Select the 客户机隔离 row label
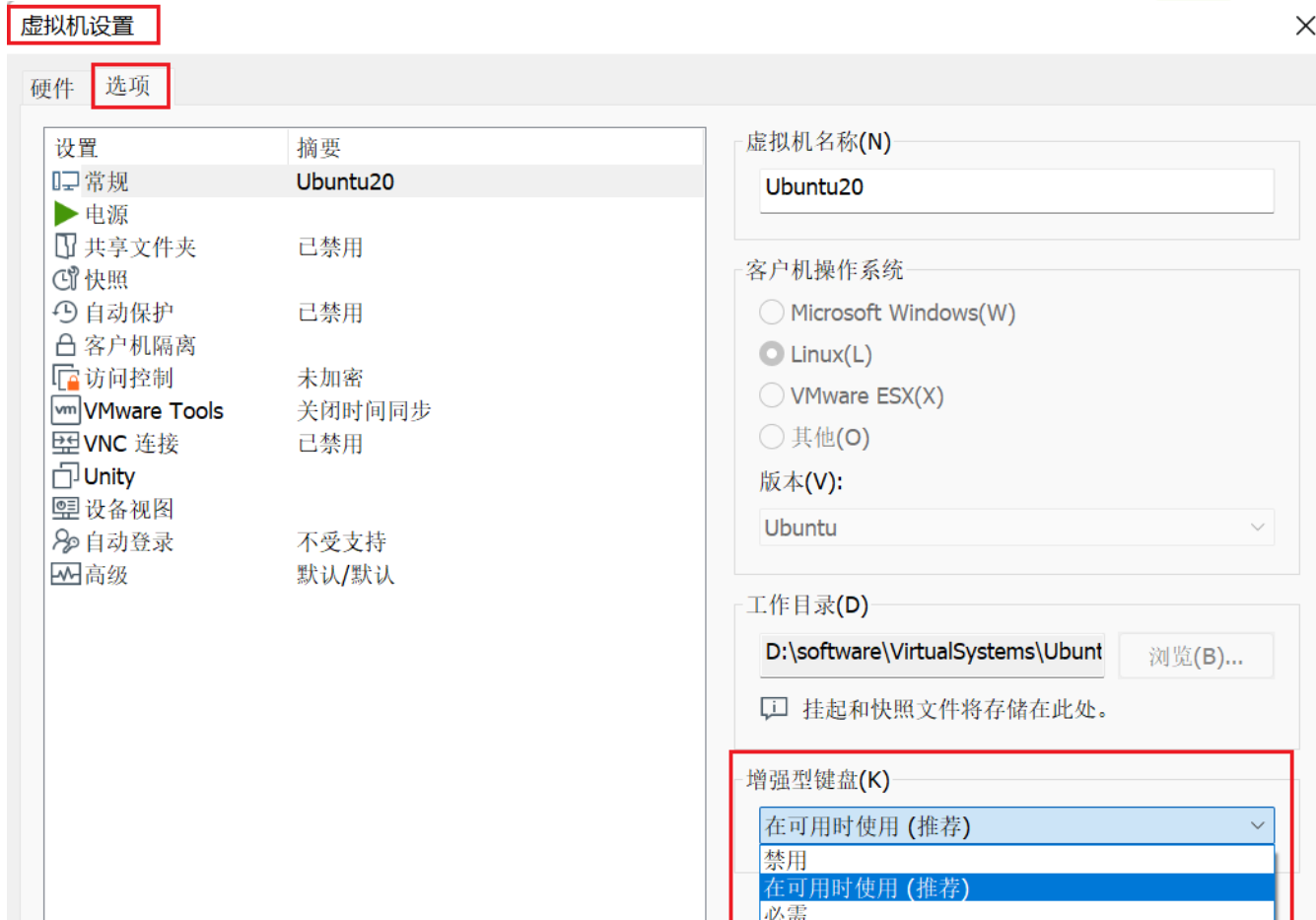 click(x=140, y=344)
